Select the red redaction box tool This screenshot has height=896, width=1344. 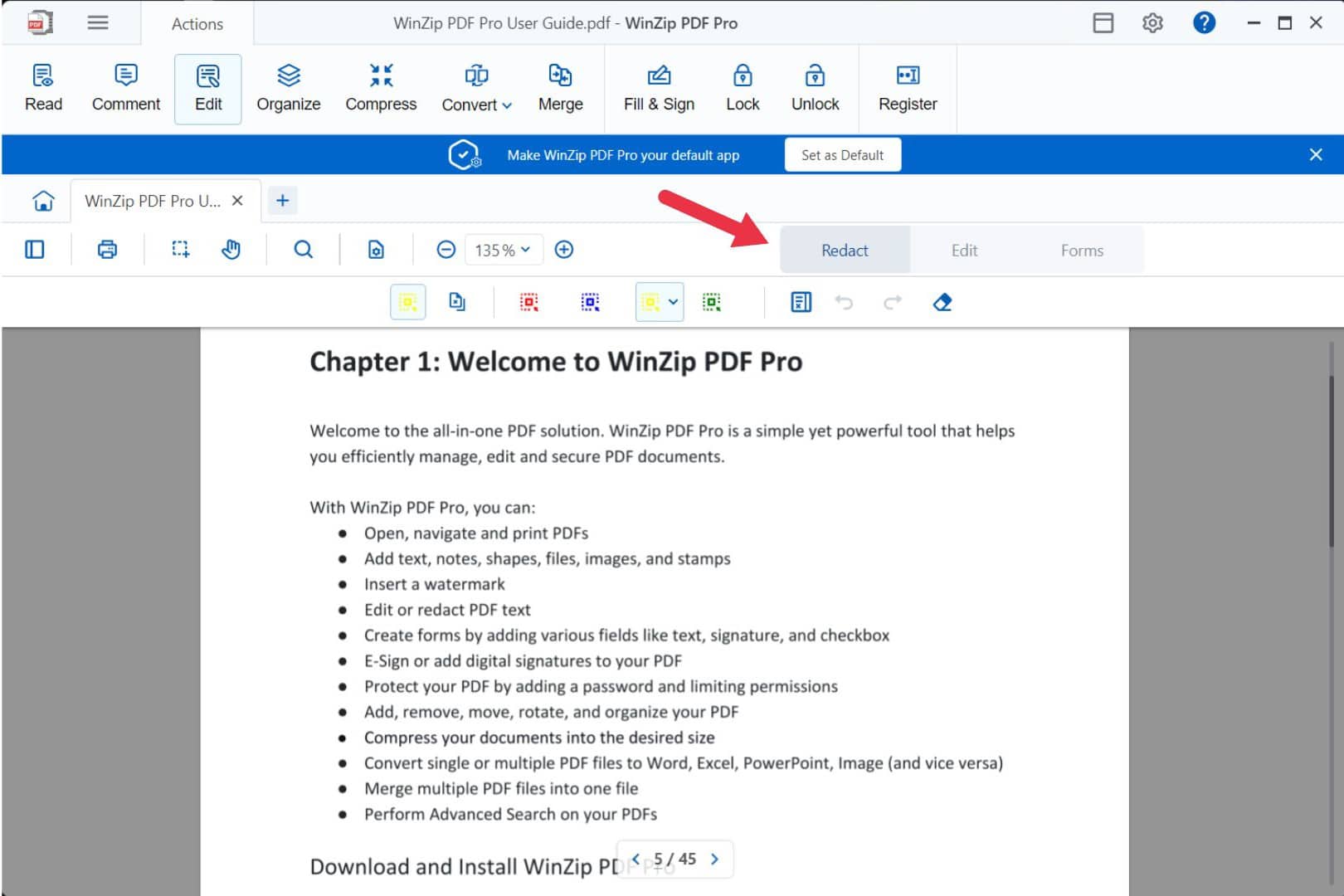pos(529,302)
